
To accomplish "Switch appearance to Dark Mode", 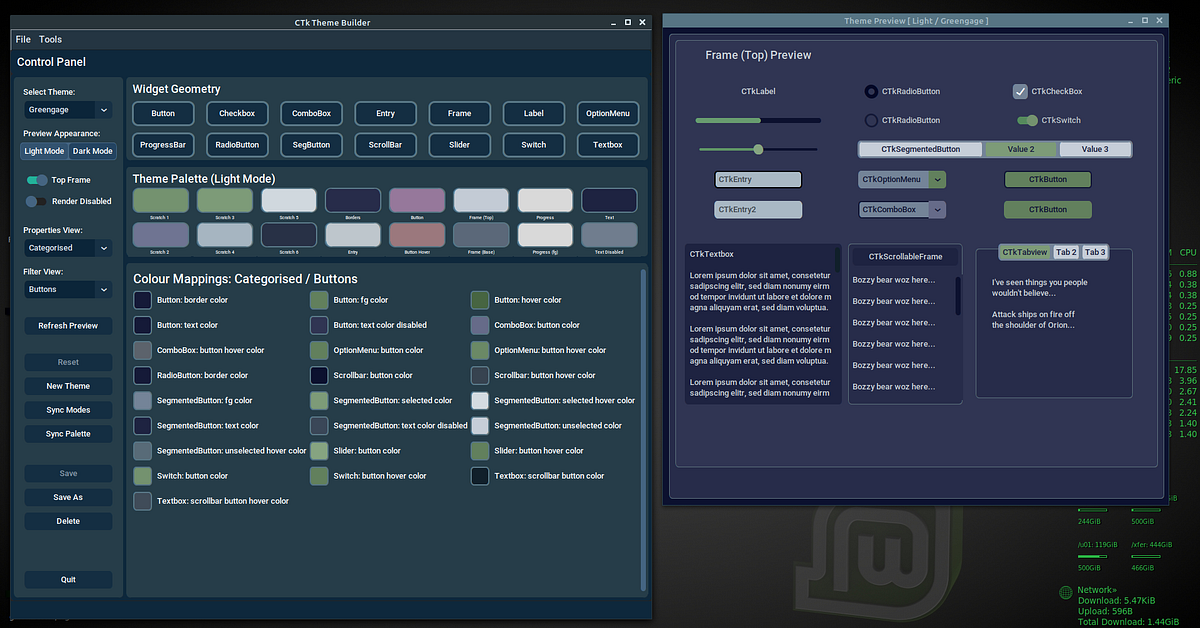I will coord(92,151).
